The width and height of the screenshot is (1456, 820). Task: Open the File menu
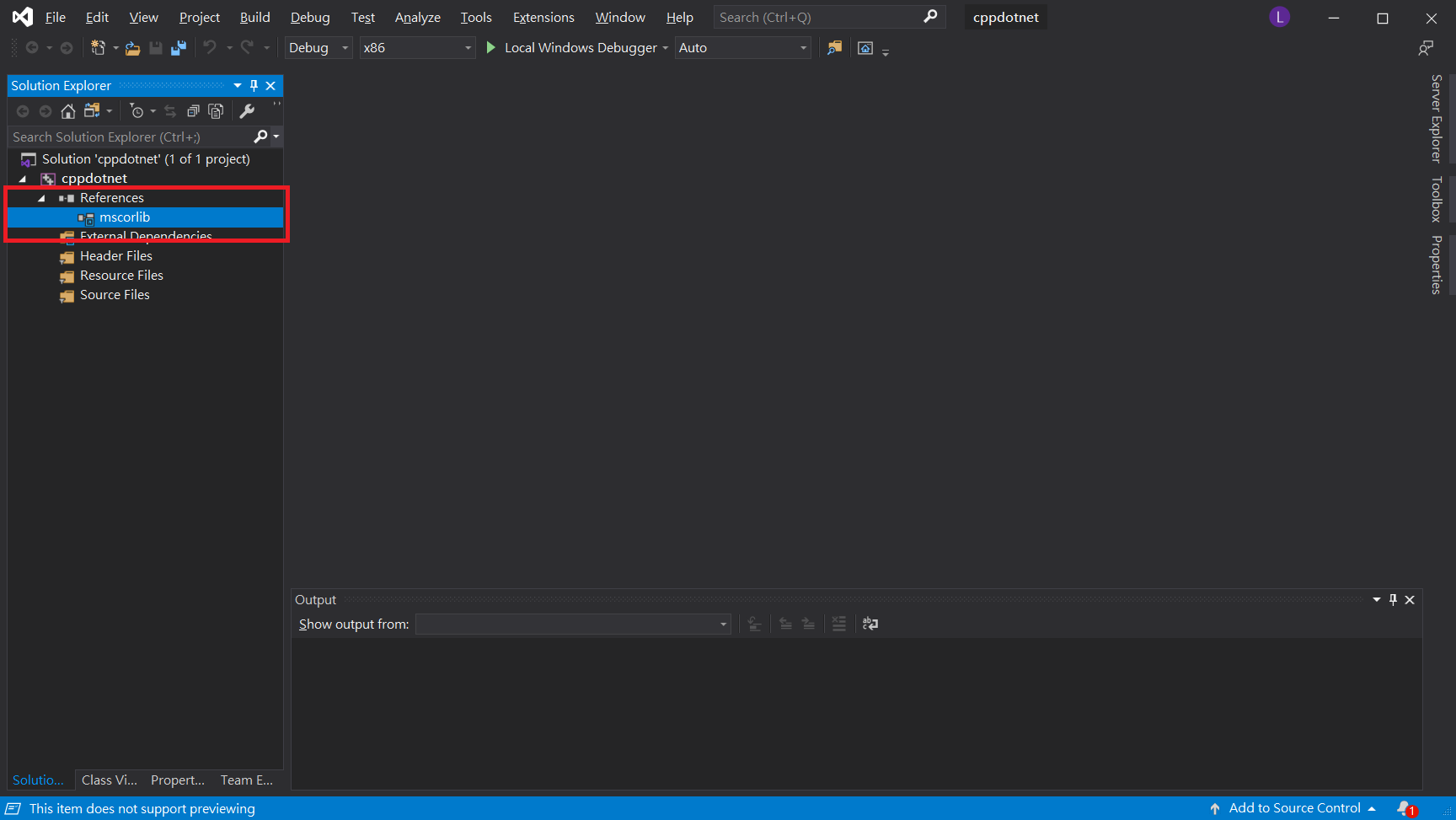[55, 17]
